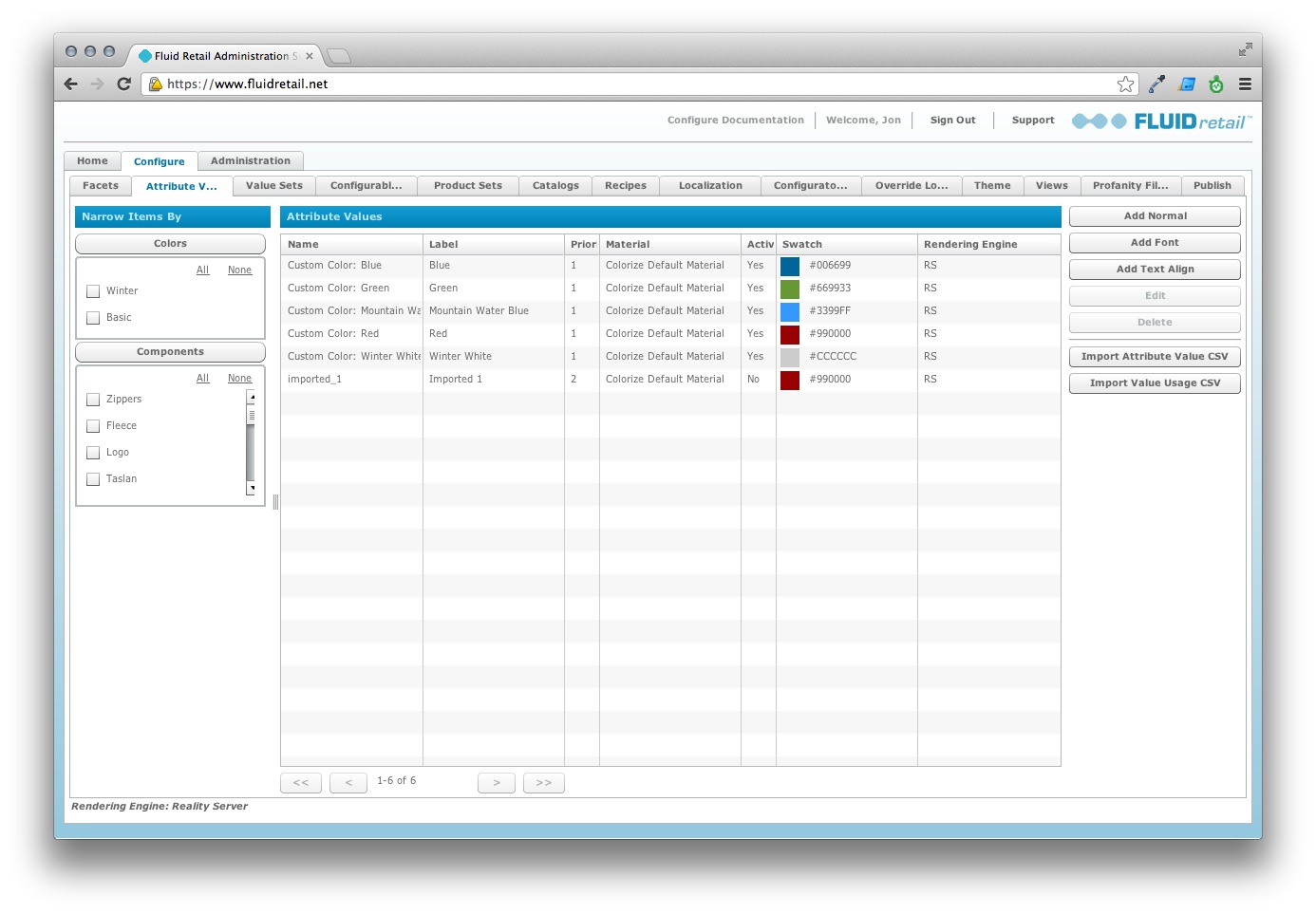Viewport: 1316px width, 914px height.
Task: Switch to the Catalogs tab
Action: click(x=555, y=185)
